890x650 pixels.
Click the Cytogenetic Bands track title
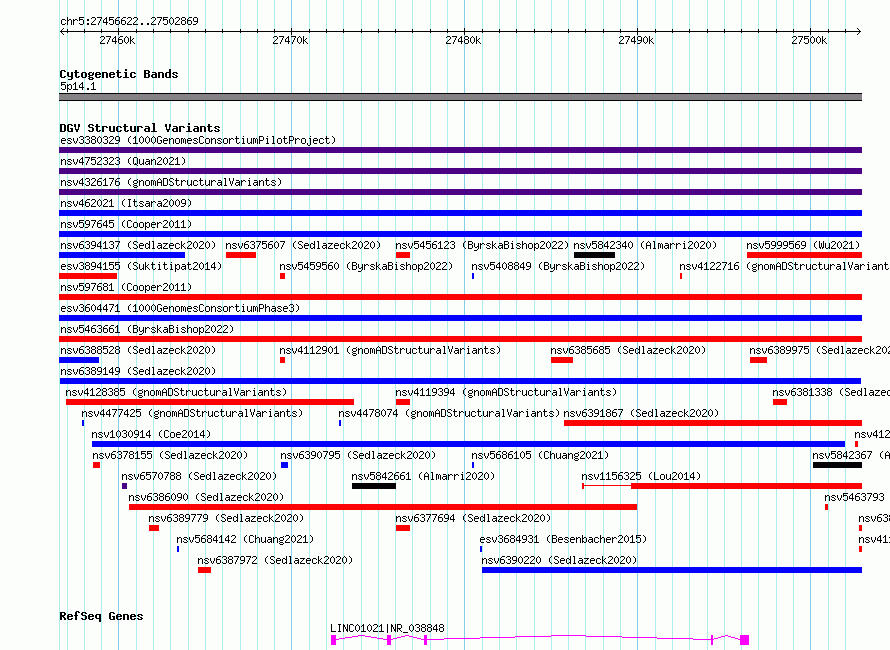point(119,74)
